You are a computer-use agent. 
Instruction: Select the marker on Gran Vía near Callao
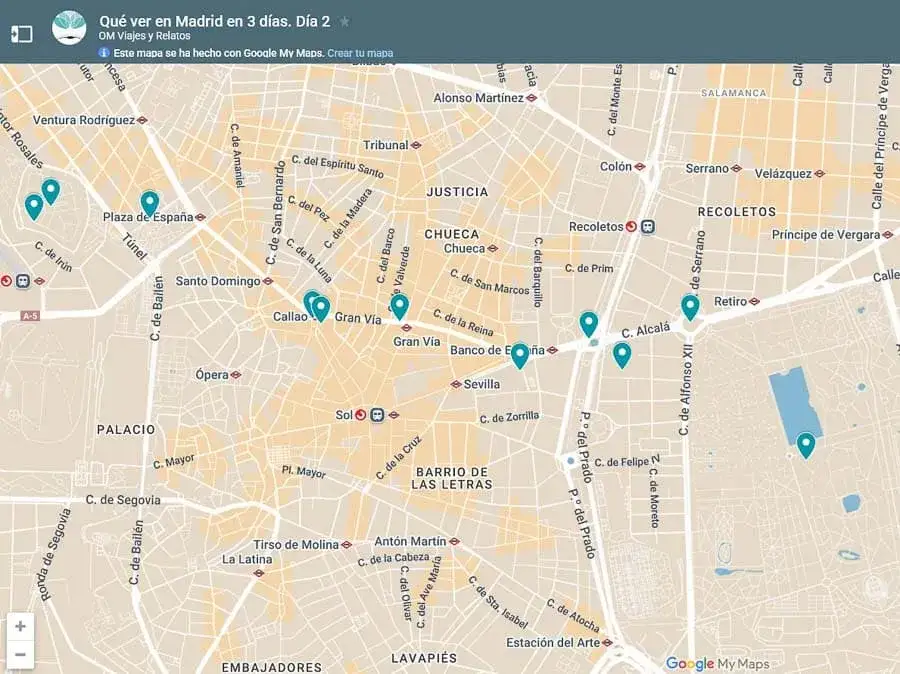[320, 306]
